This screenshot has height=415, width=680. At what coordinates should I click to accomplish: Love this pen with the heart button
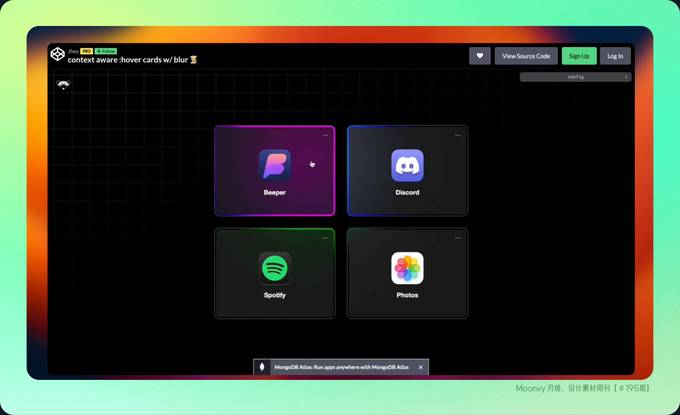click(480, 56)
